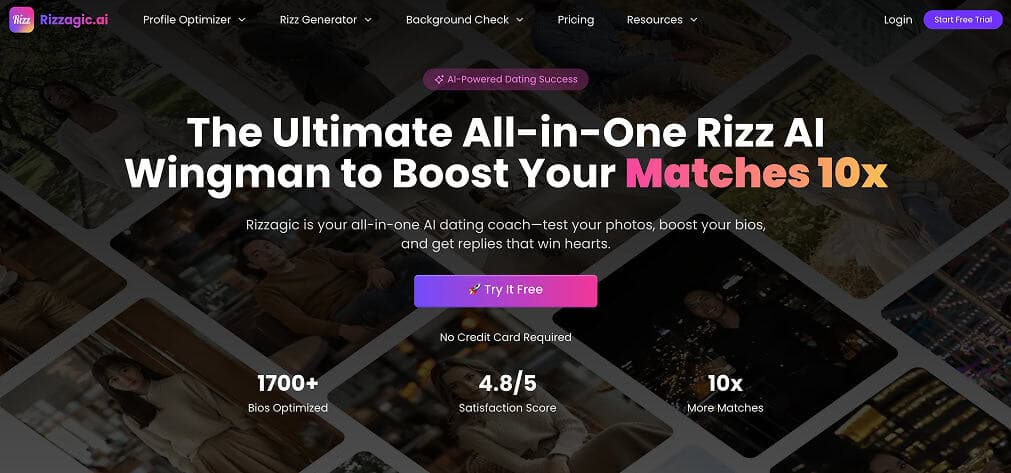Expand the Background Check chevron
Viewport: 1011px width, 473px height.
click(520, 20)
